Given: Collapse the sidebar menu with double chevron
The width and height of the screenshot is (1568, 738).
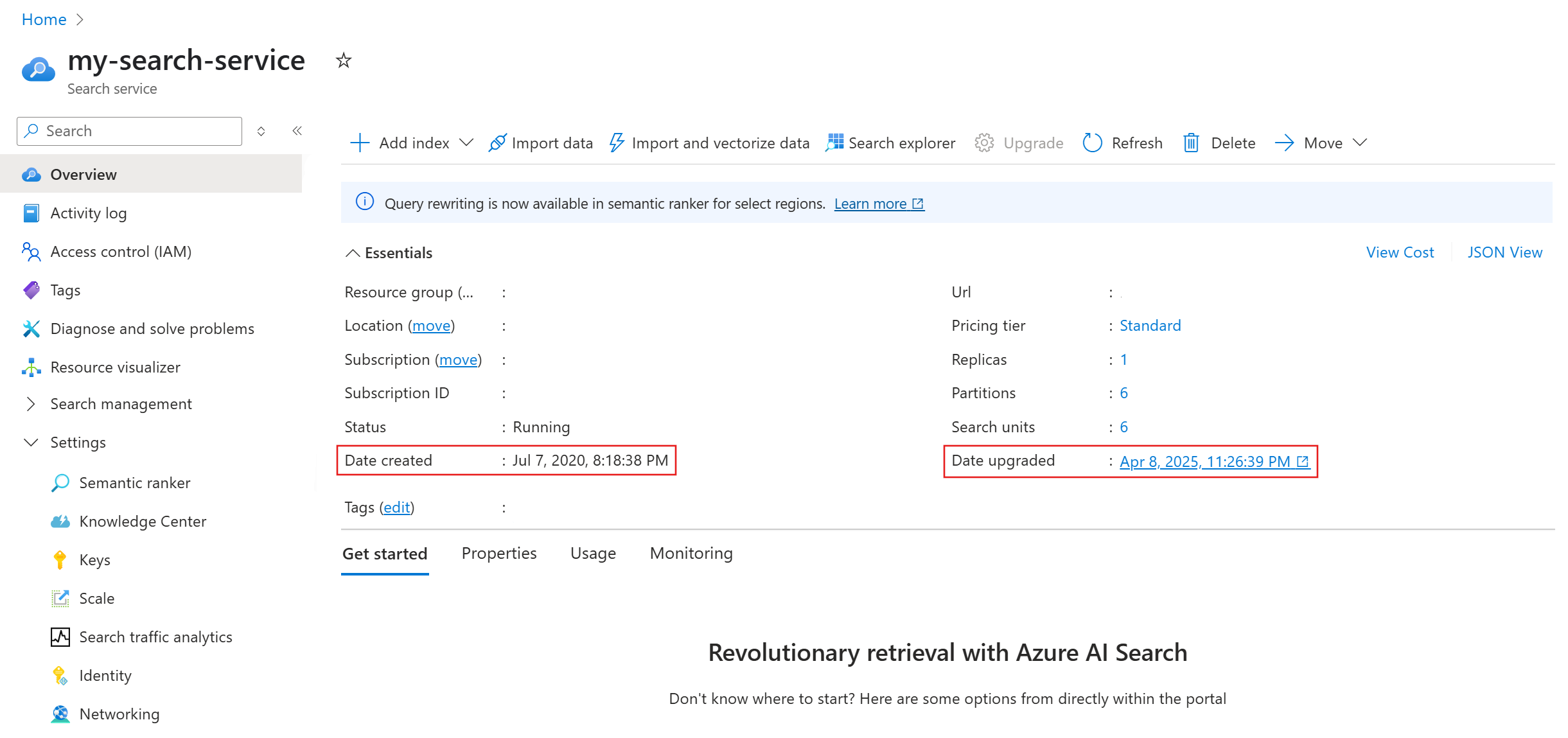Looking at the screenshot, I should coord(297,131).
